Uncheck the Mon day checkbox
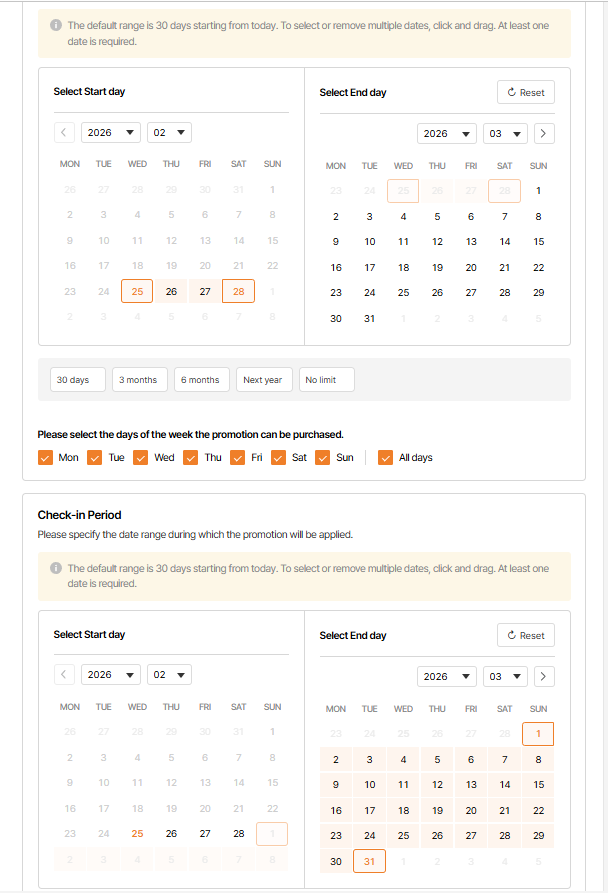Viewport: 608px width, 893px height. click(x=45, y=457)
